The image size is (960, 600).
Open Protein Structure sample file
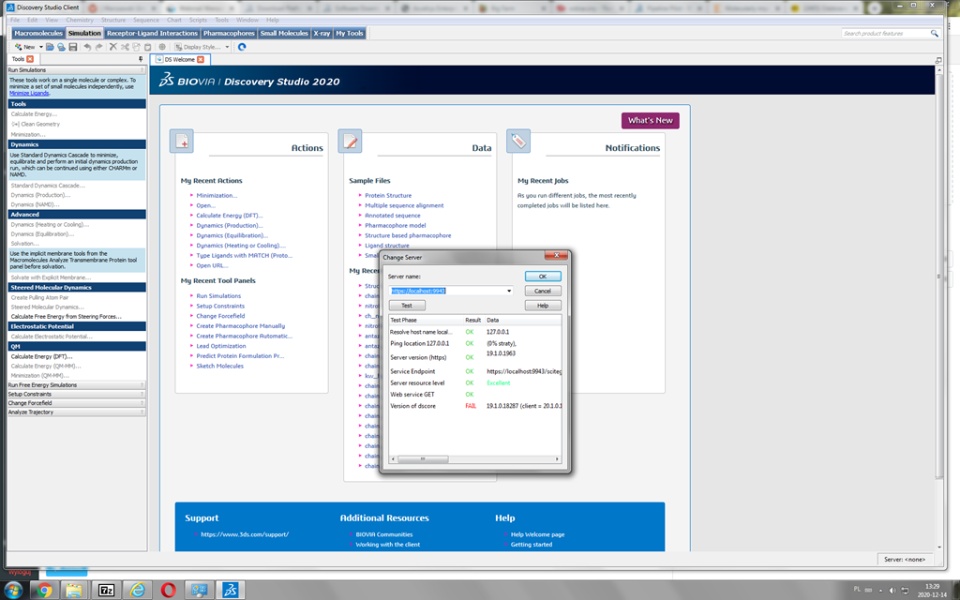click(388, 195)
